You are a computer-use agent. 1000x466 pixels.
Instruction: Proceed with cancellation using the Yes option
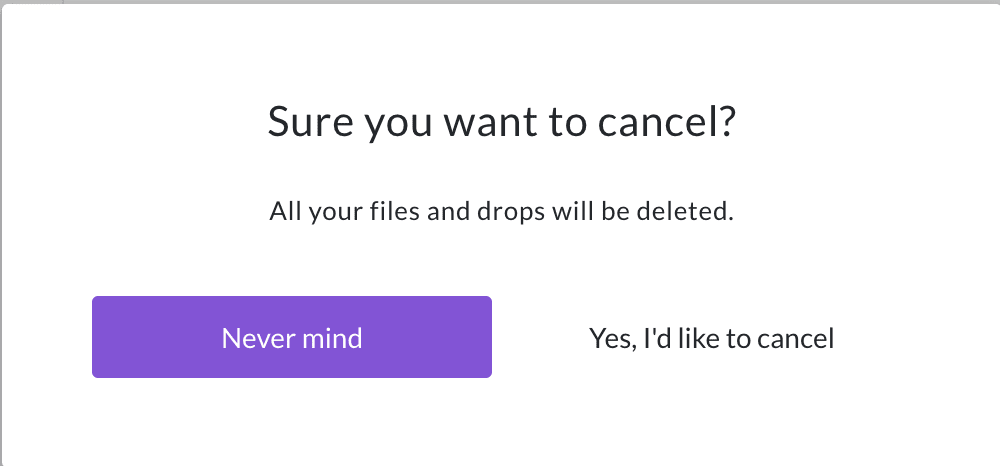[711, 338]
